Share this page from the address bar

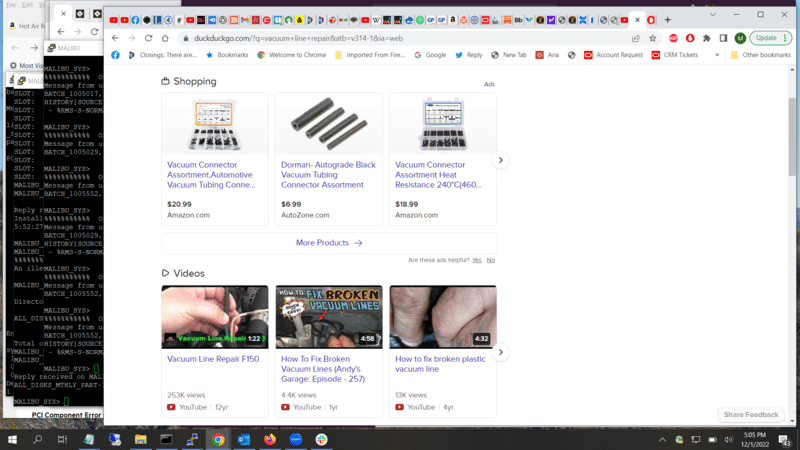click(x=636, y=38)
